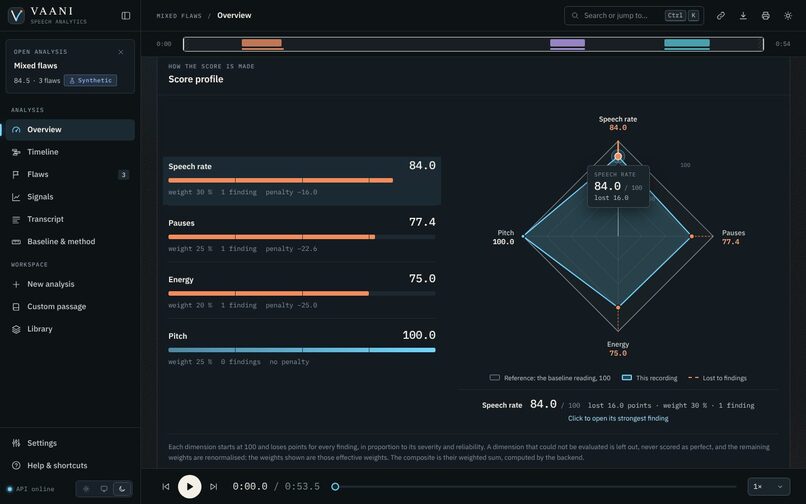Open Baseline & method section
Screen dimensions: 806x504
point(70,241)
